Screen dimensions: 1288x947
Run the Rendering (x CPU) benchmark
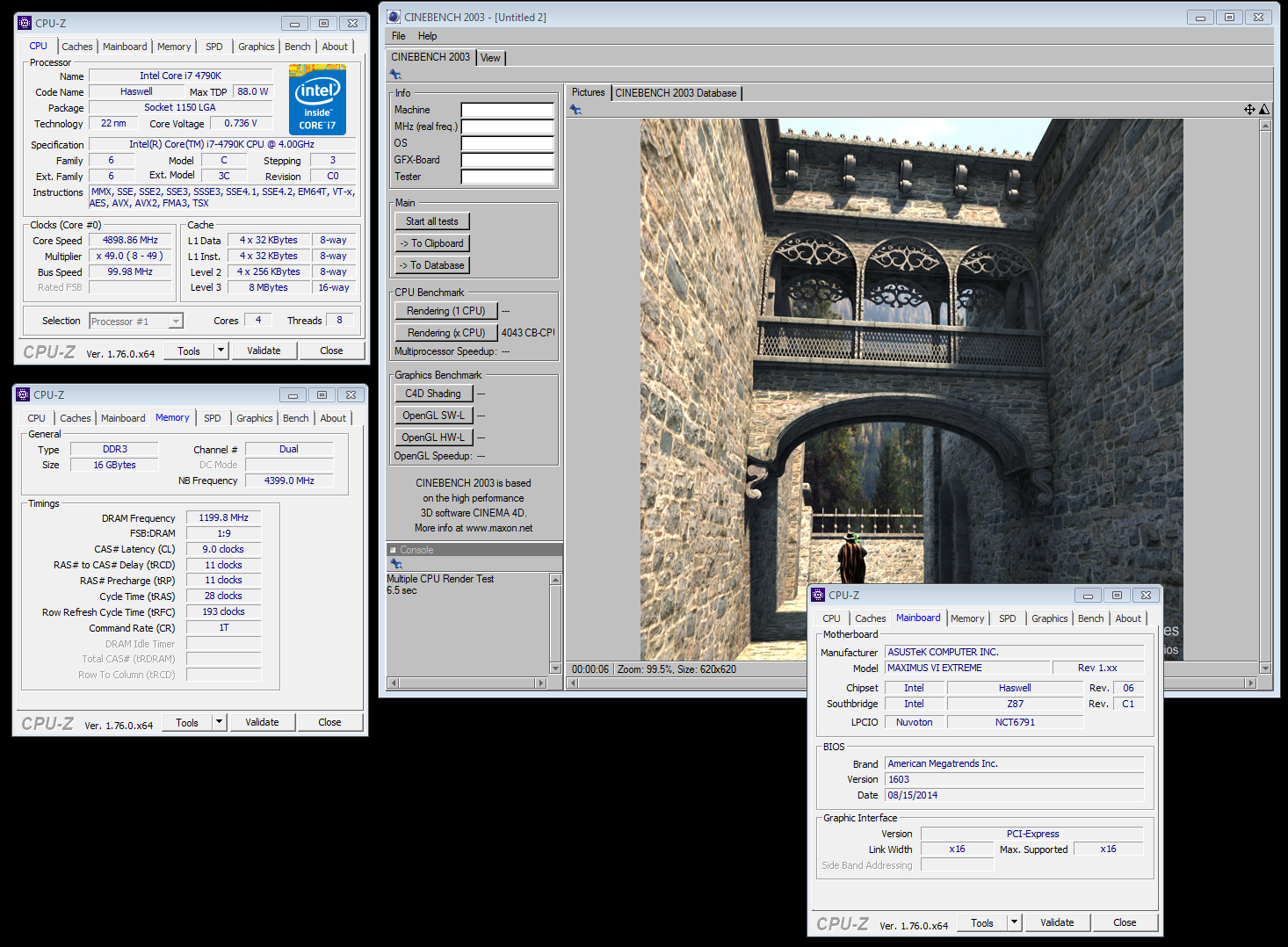[x=445, y=333]
